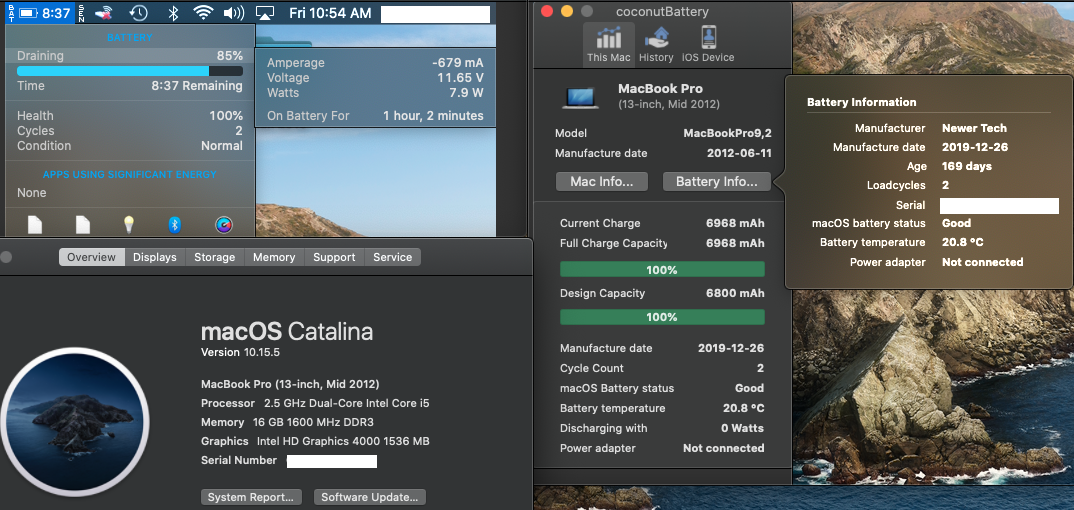The width and height of the screenshot is (1074, 510).
Task: Open the Wi-Fi menu bar icon
Action: click(x=203, y=13)
